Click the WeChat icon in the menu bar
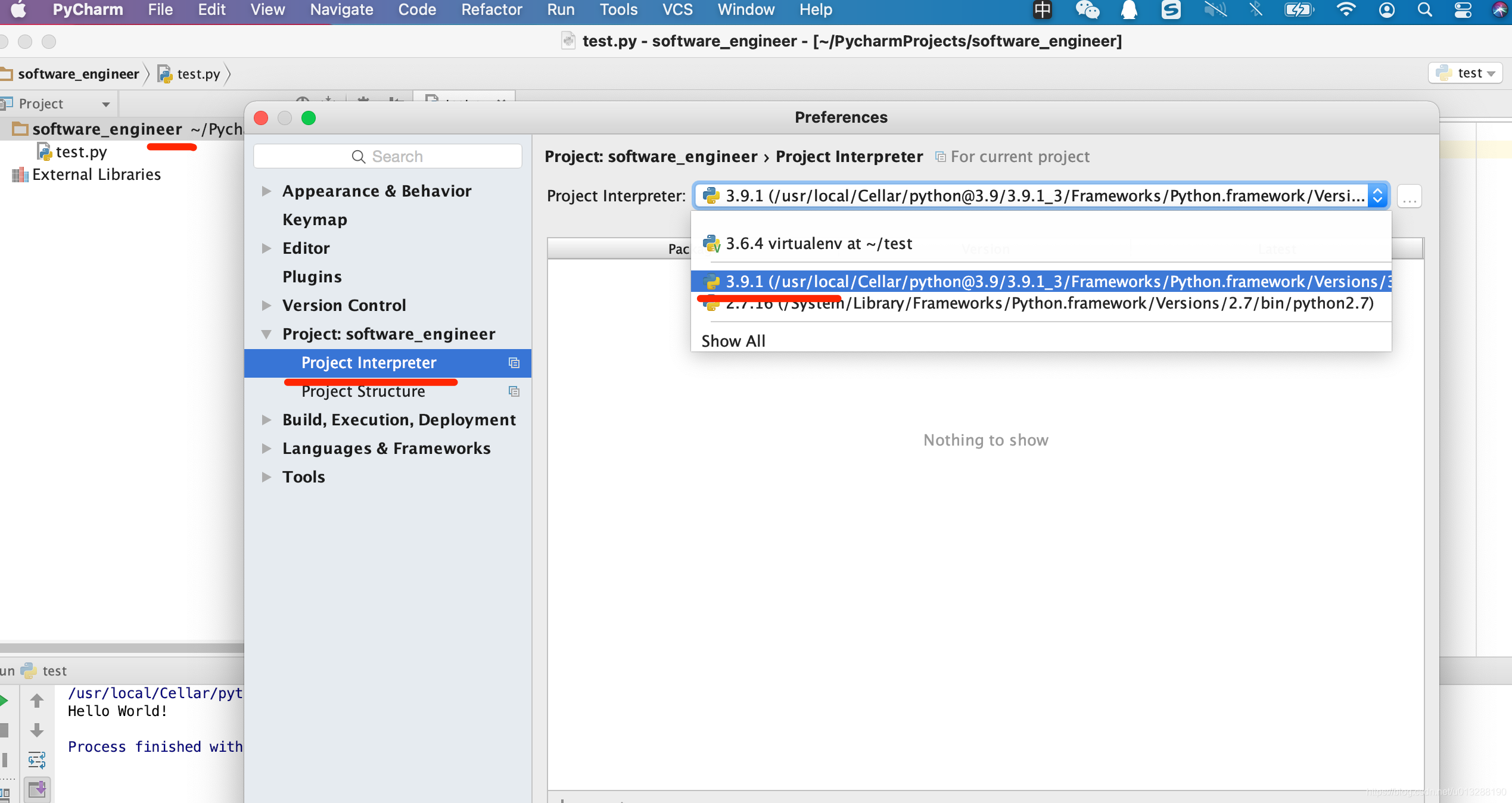Screen dimensions: 1512x803 (1088, 10)
